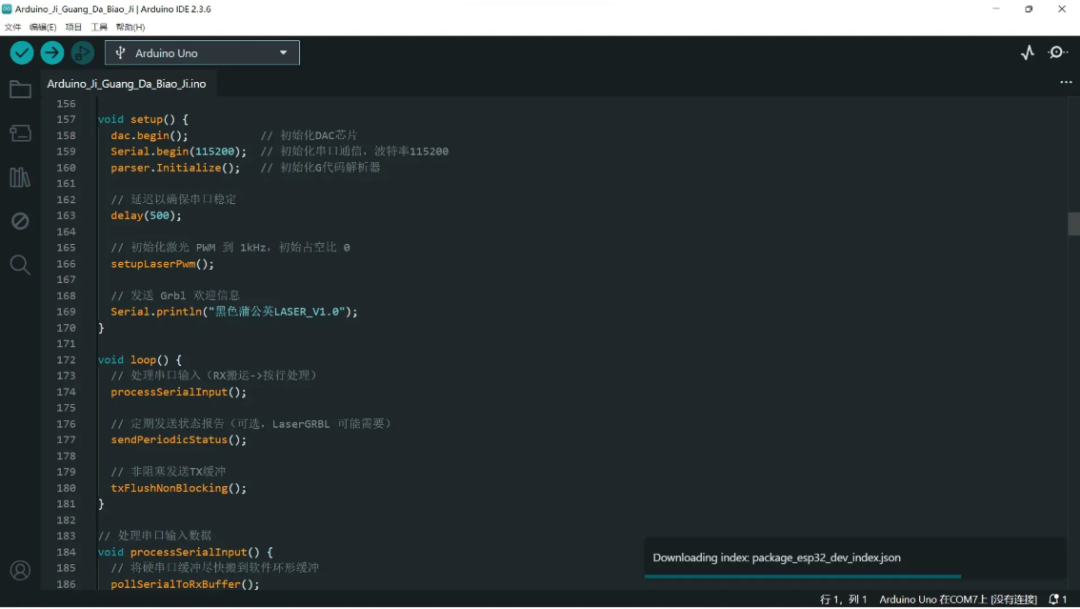Select the Arduino_Ji_Guang_Da_Biao_Ji.ino tab
Screen dimensions: 1080x609
[x=127, y=84]
